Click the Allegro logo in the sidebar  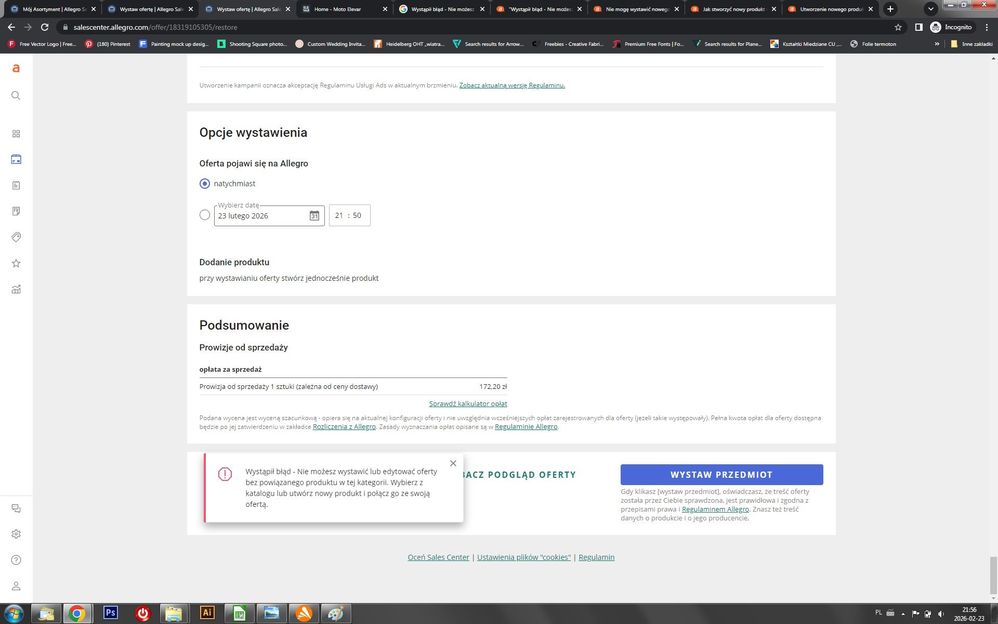(x=15, y=68)
